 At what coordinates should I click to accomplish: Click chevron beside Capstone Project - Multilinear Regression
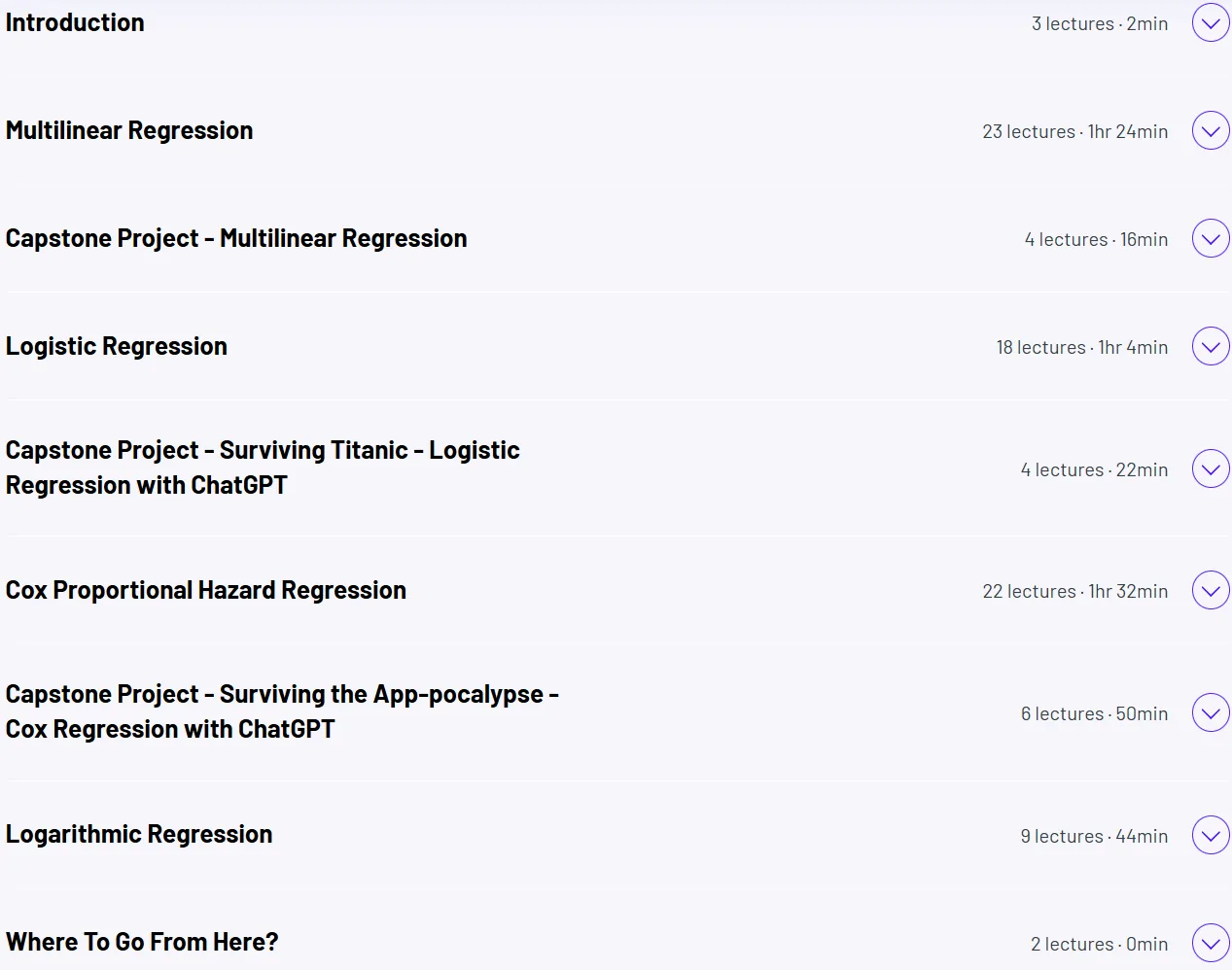click(1211, 238)
